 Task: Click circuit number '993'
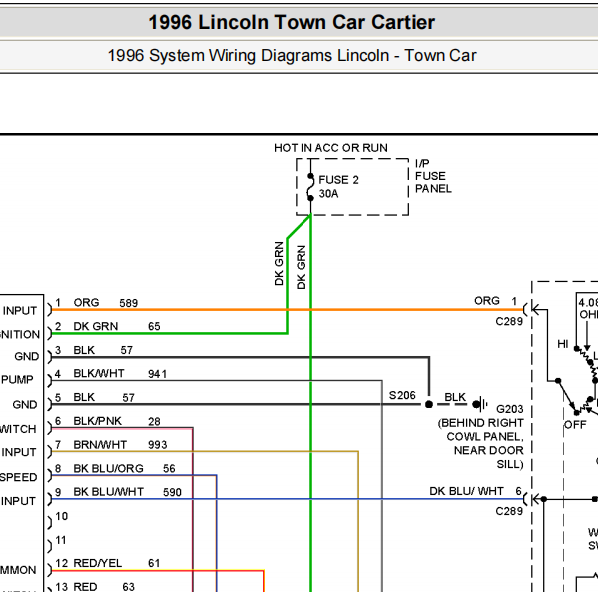pos(157,445)
